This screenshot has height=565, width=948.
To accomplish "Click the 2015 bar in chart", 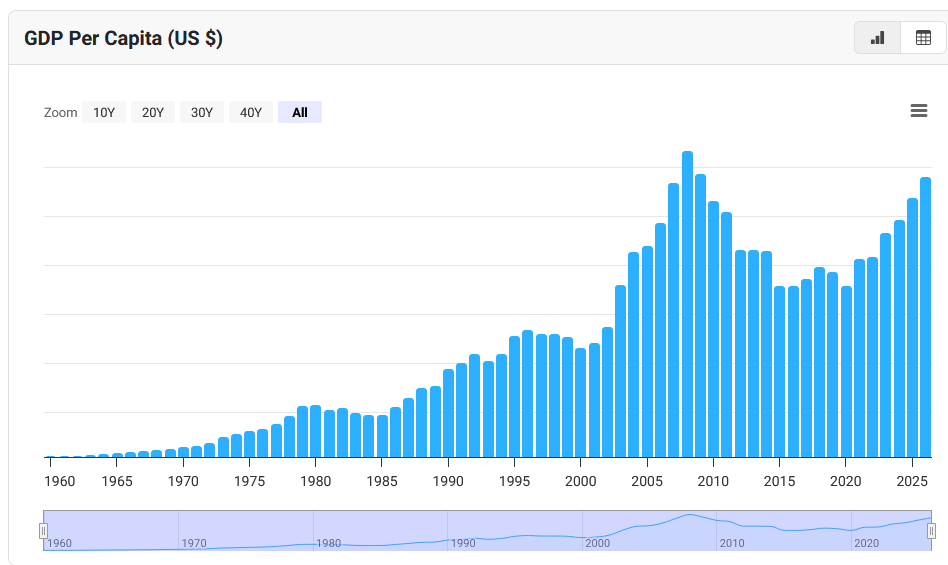I will pos(780,372).
